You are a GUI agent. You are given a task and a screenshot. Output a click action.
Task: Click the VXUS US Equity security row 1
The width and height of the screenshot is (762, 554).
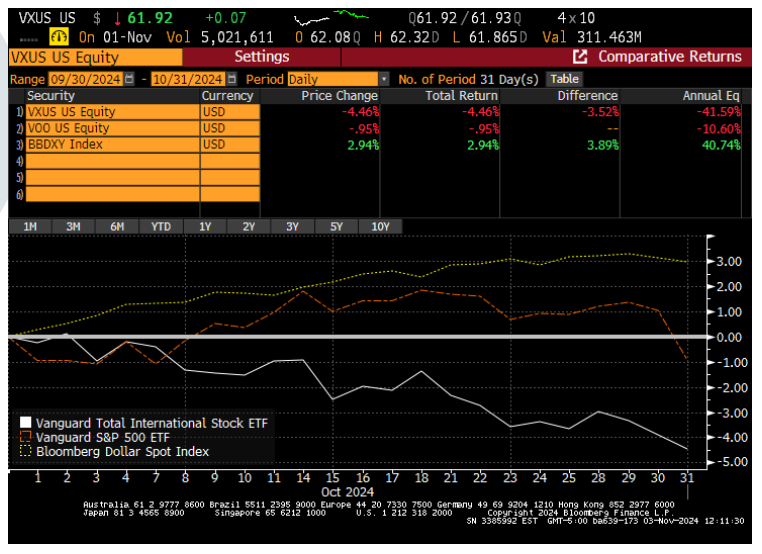[x=112, y=112]
